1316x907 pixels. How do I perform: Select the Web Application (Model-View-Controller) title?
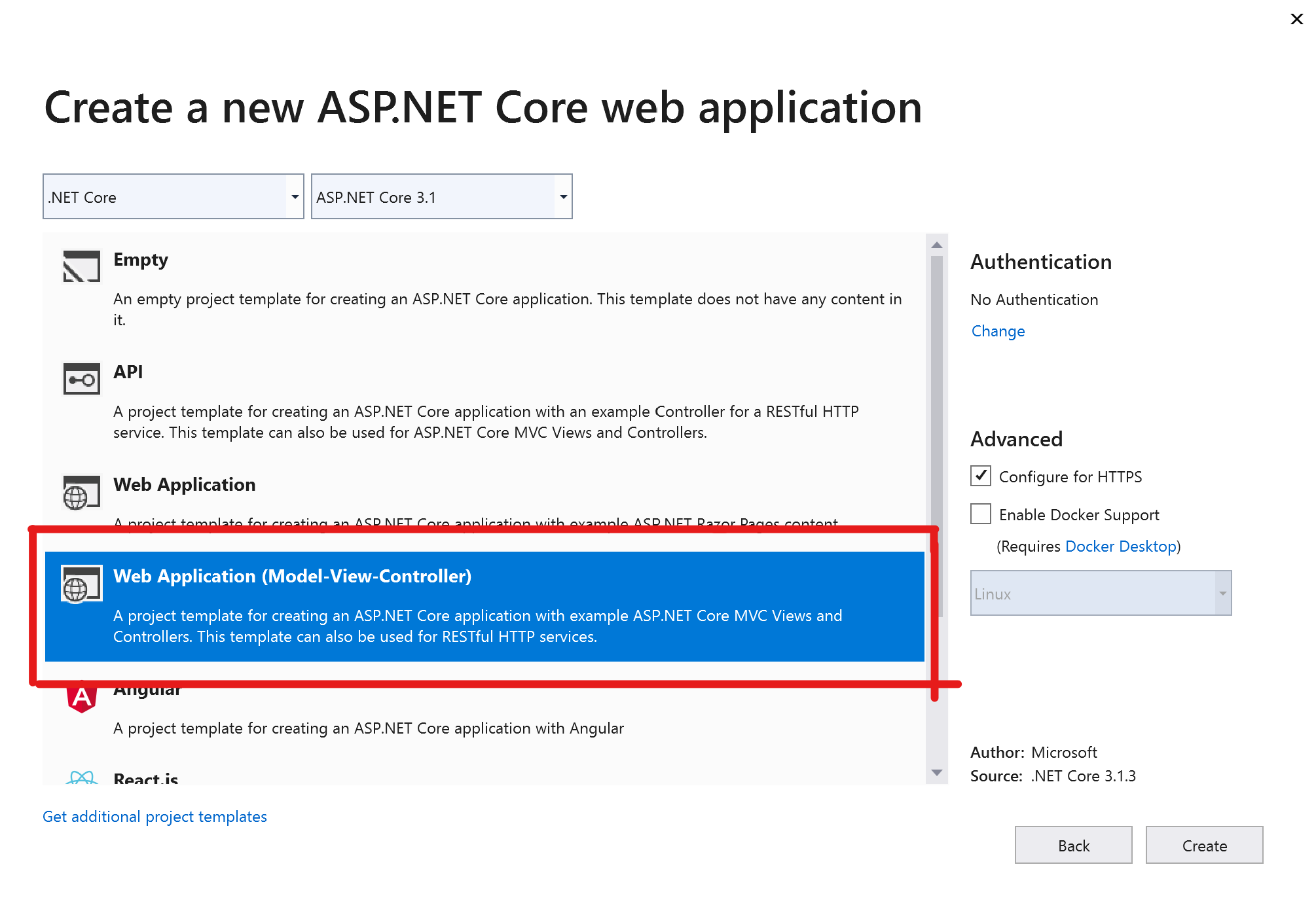[x=293, y=576]
